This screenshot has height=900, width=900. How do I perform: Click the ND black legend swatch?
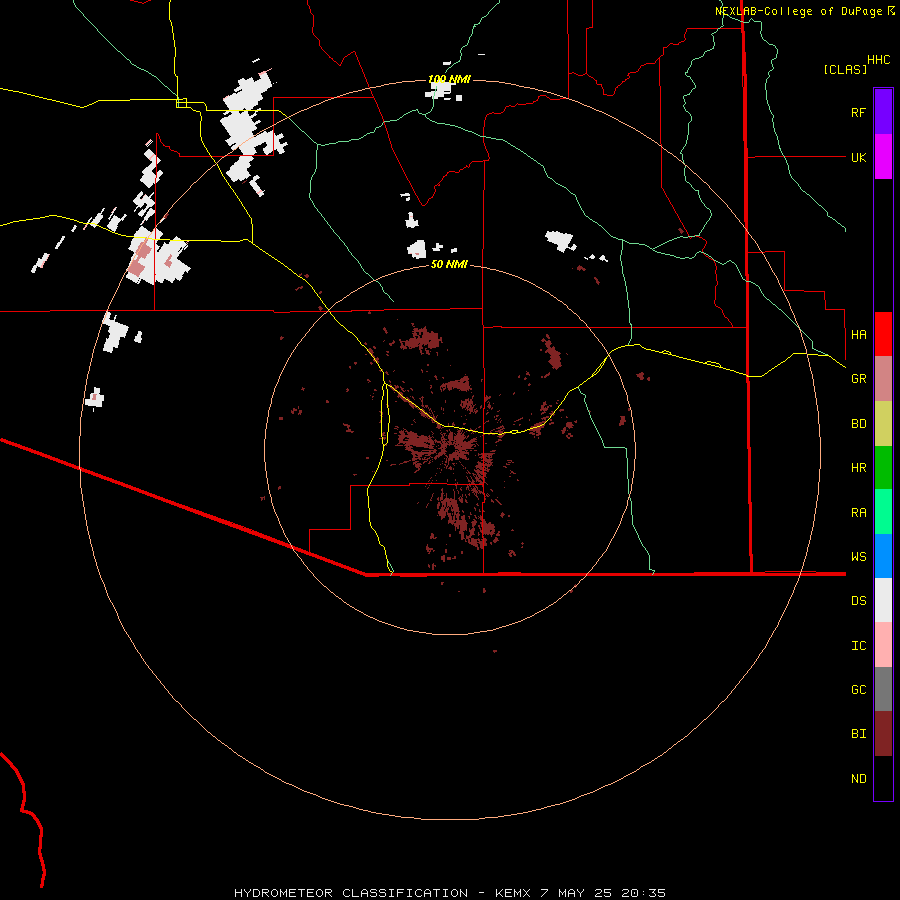883,778
